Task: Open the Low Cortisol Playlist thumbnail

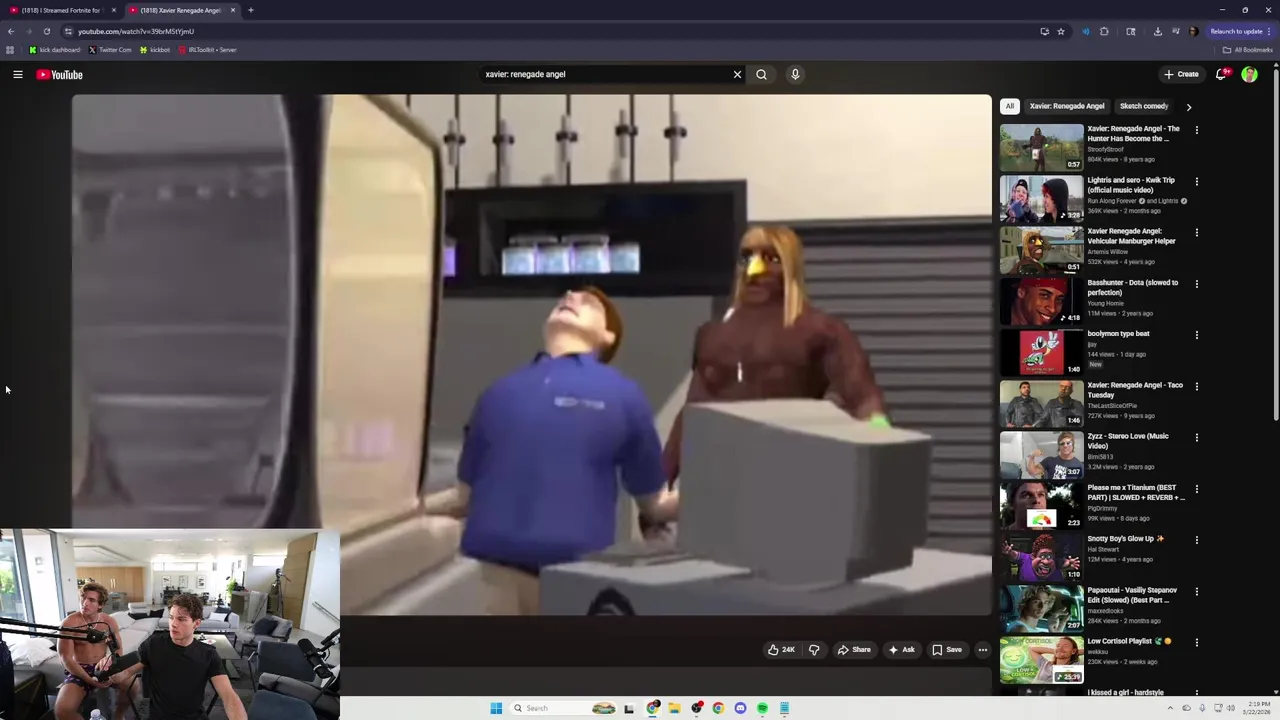Action: [1041, 660]
